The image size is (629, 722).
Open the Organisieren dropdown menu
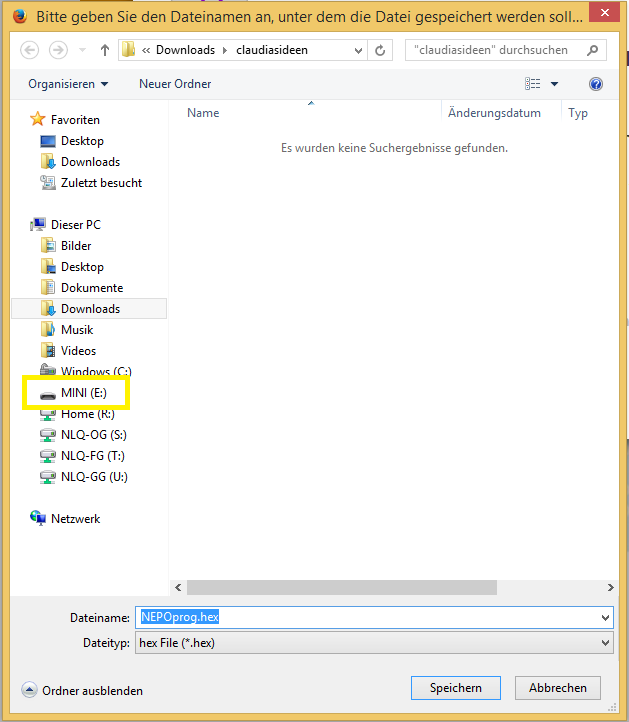[68, 84]
